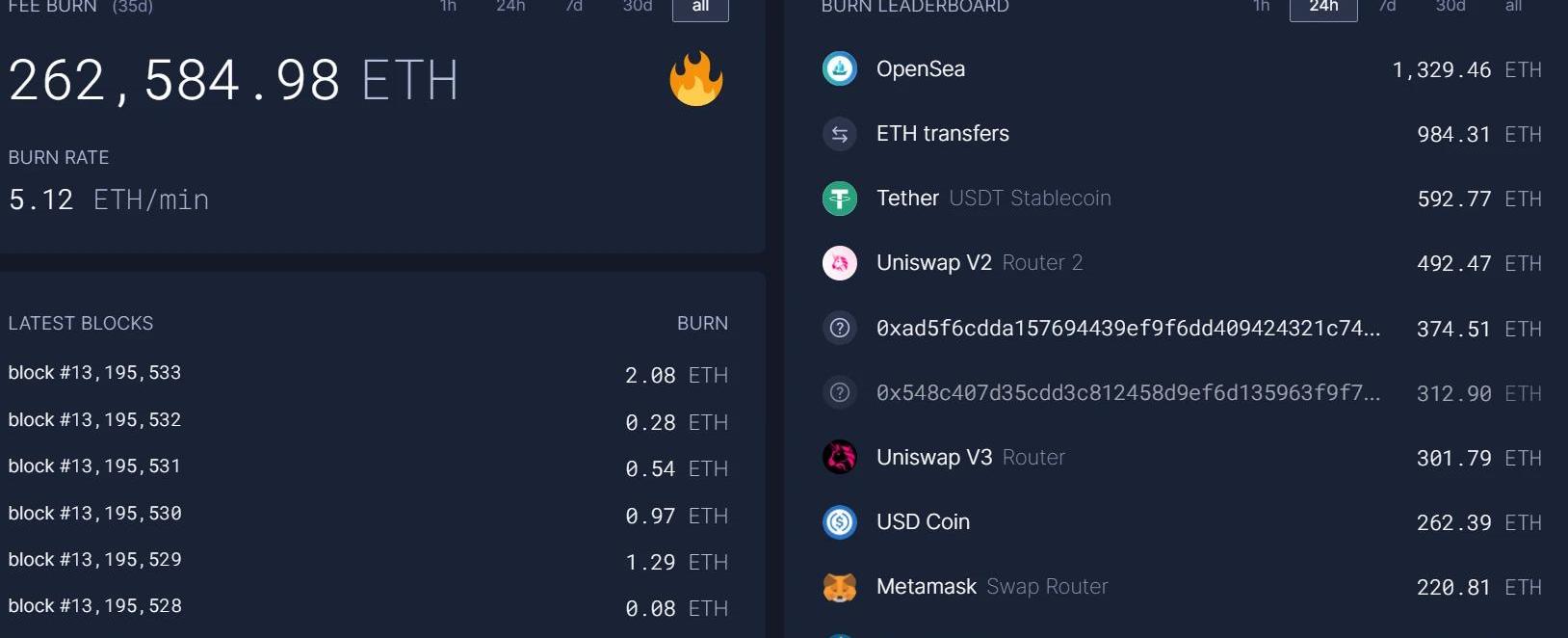Select 24h tab in Burn Leaderboard
This screenshot has width=1568, height=638.
click(x=1322, y=8)
